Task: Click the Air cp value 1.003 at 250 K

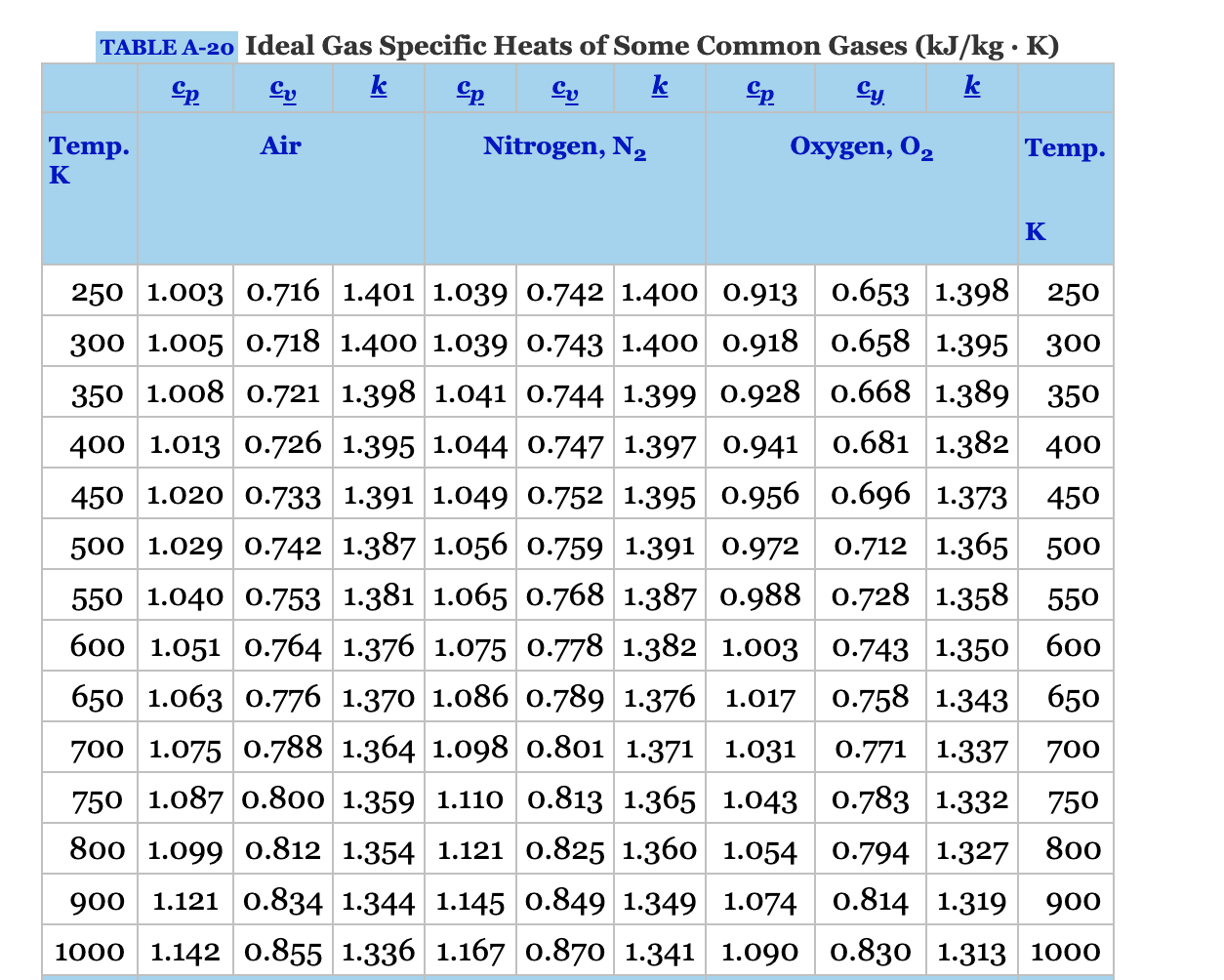Action: click(185, 291)
